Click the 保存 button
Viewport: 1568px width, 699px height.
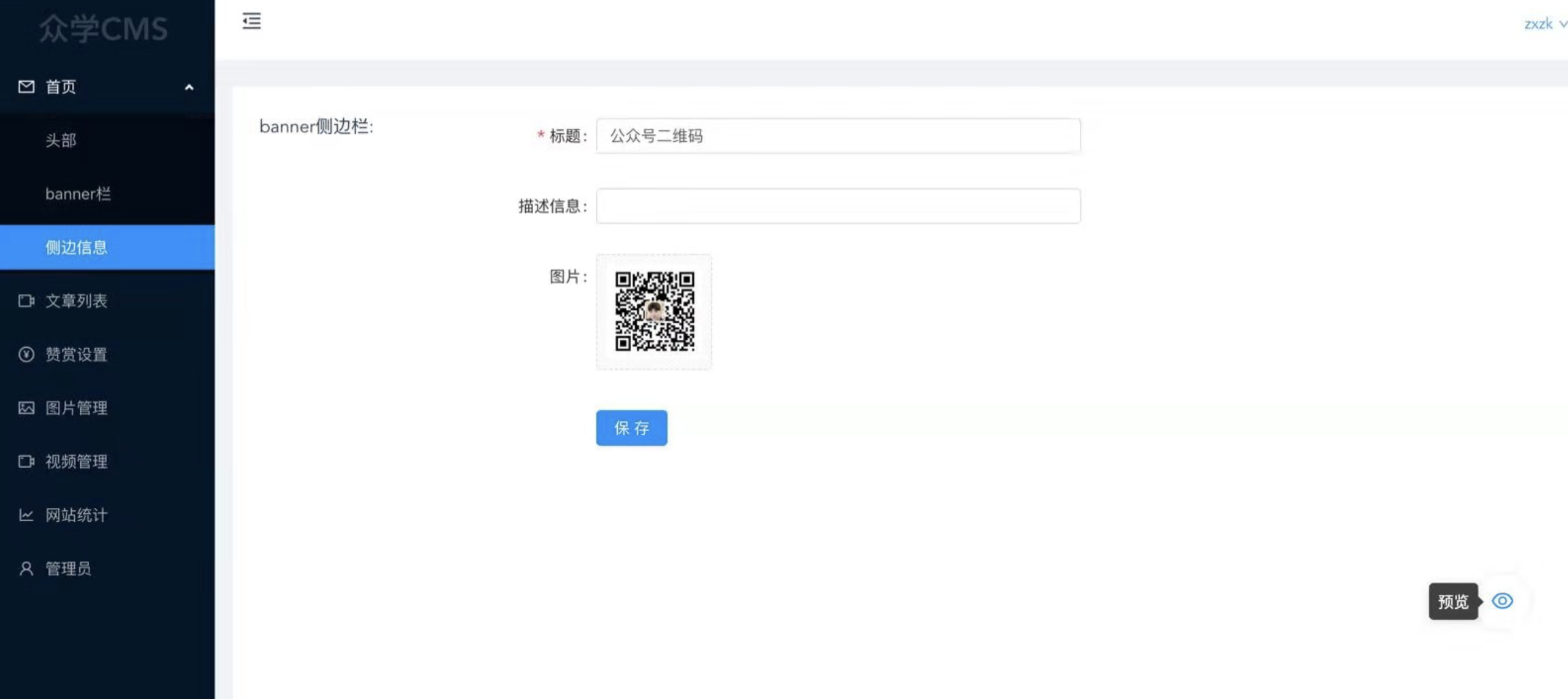[x=631, y=428]
